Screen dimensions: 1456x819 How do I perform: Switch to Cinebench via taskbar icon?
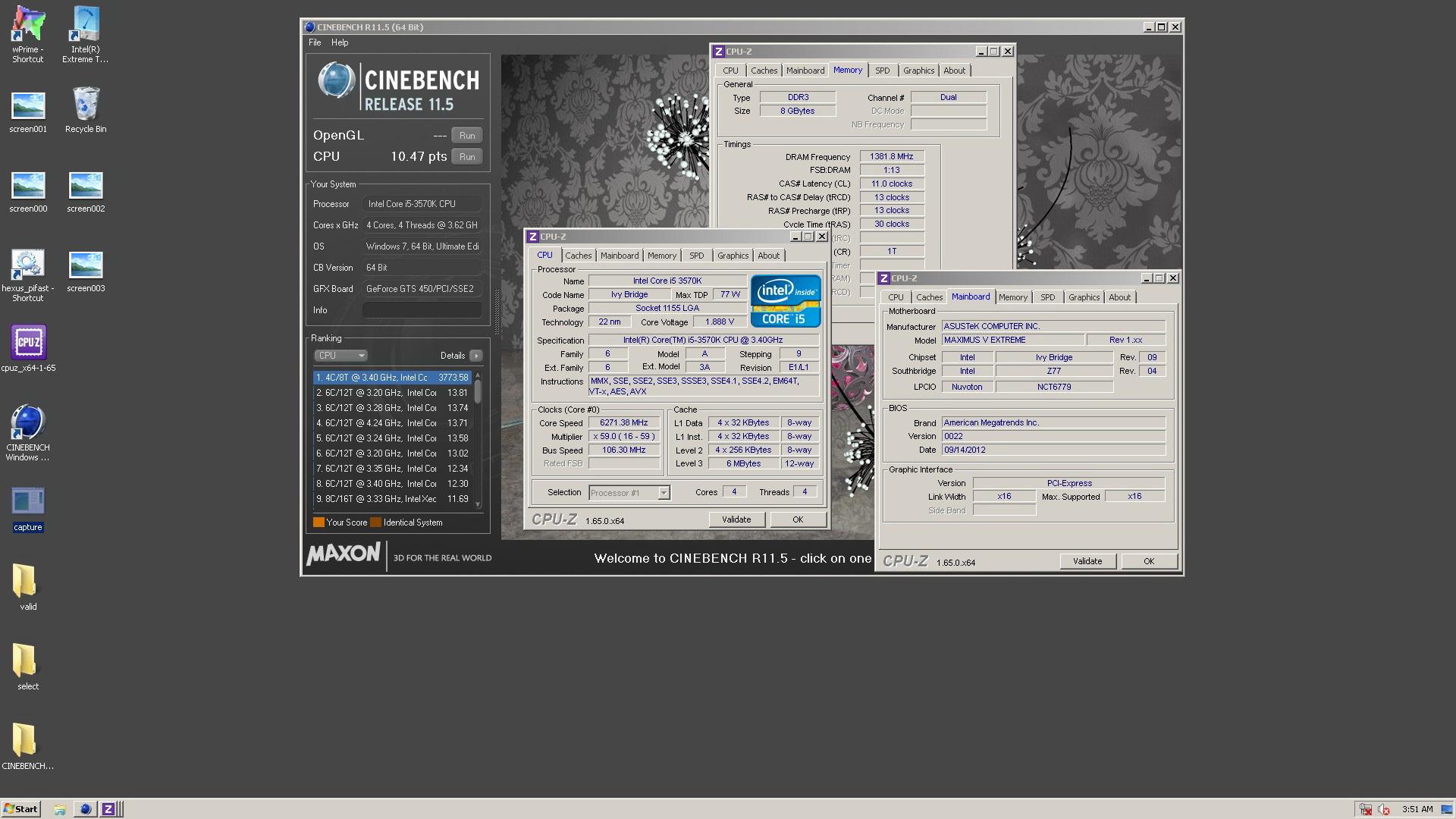point(86,809)
